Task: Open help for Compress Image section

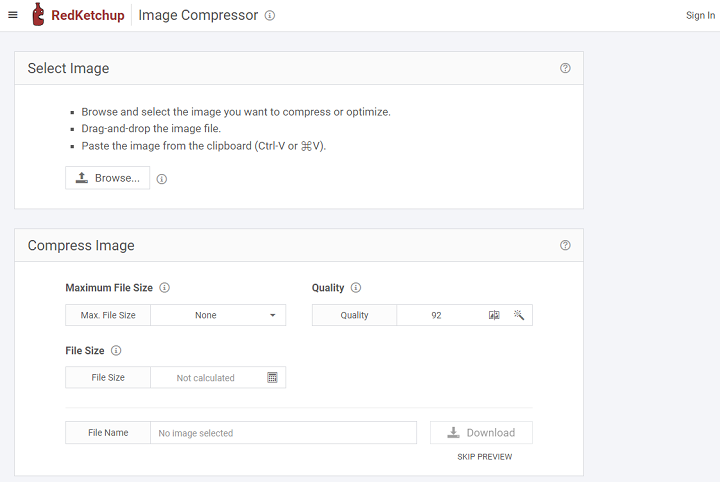Action: (x=565, y=245)
